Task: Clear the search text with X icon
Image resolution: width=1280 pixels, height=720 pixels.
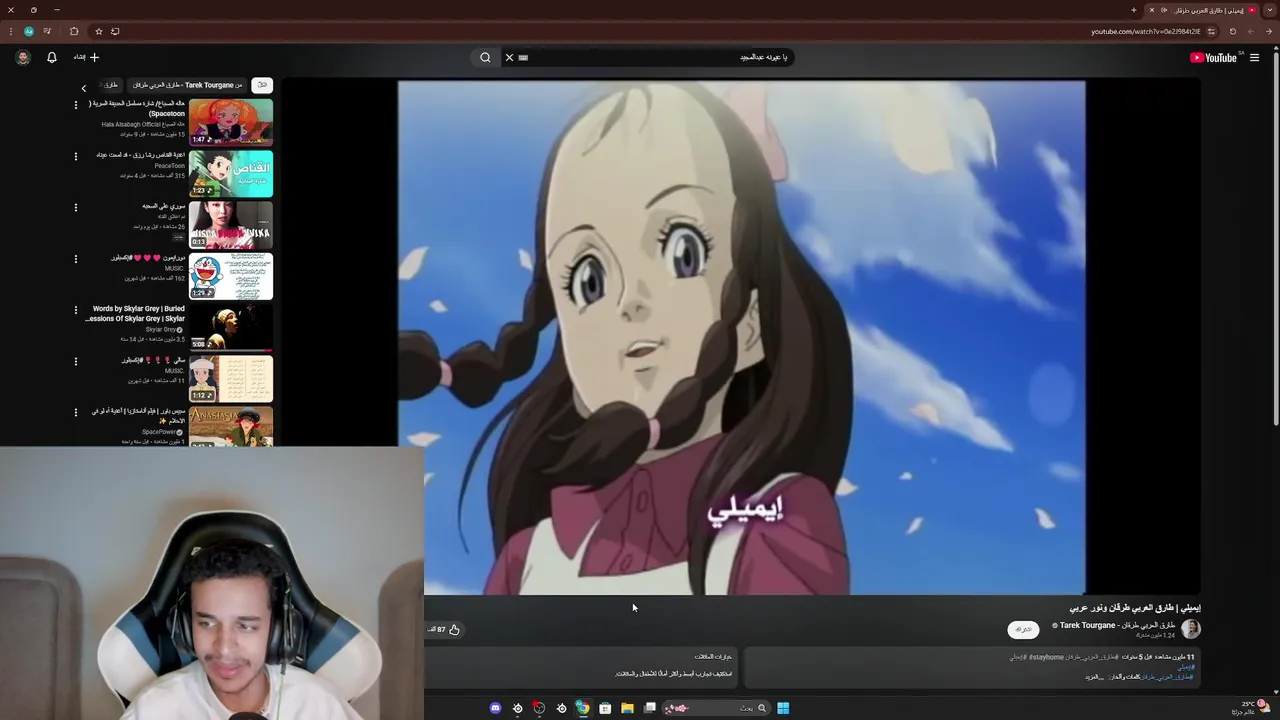Action: tap(509, 58)
